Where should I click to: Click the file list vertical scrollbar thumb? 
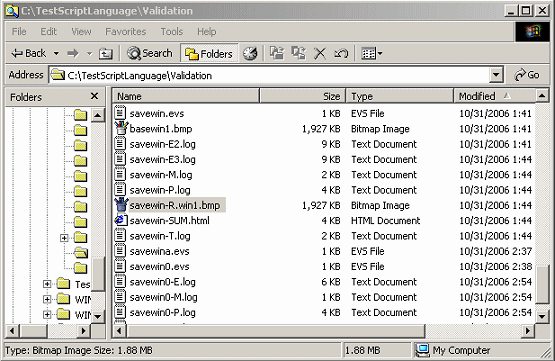[542, 285]
